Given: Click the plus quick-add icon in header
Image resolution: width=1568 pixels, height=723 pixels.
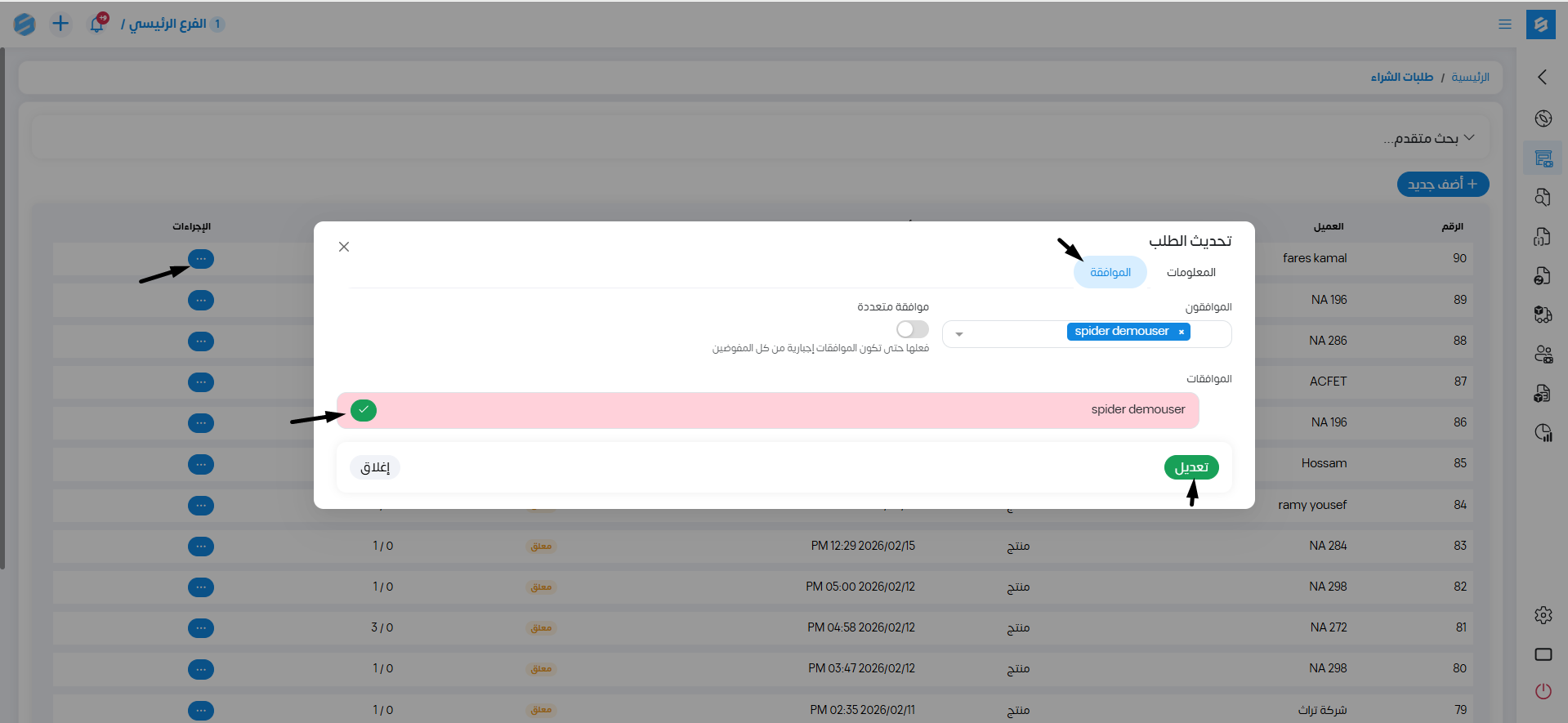Looking at the screenshot, I should [60, 24].
